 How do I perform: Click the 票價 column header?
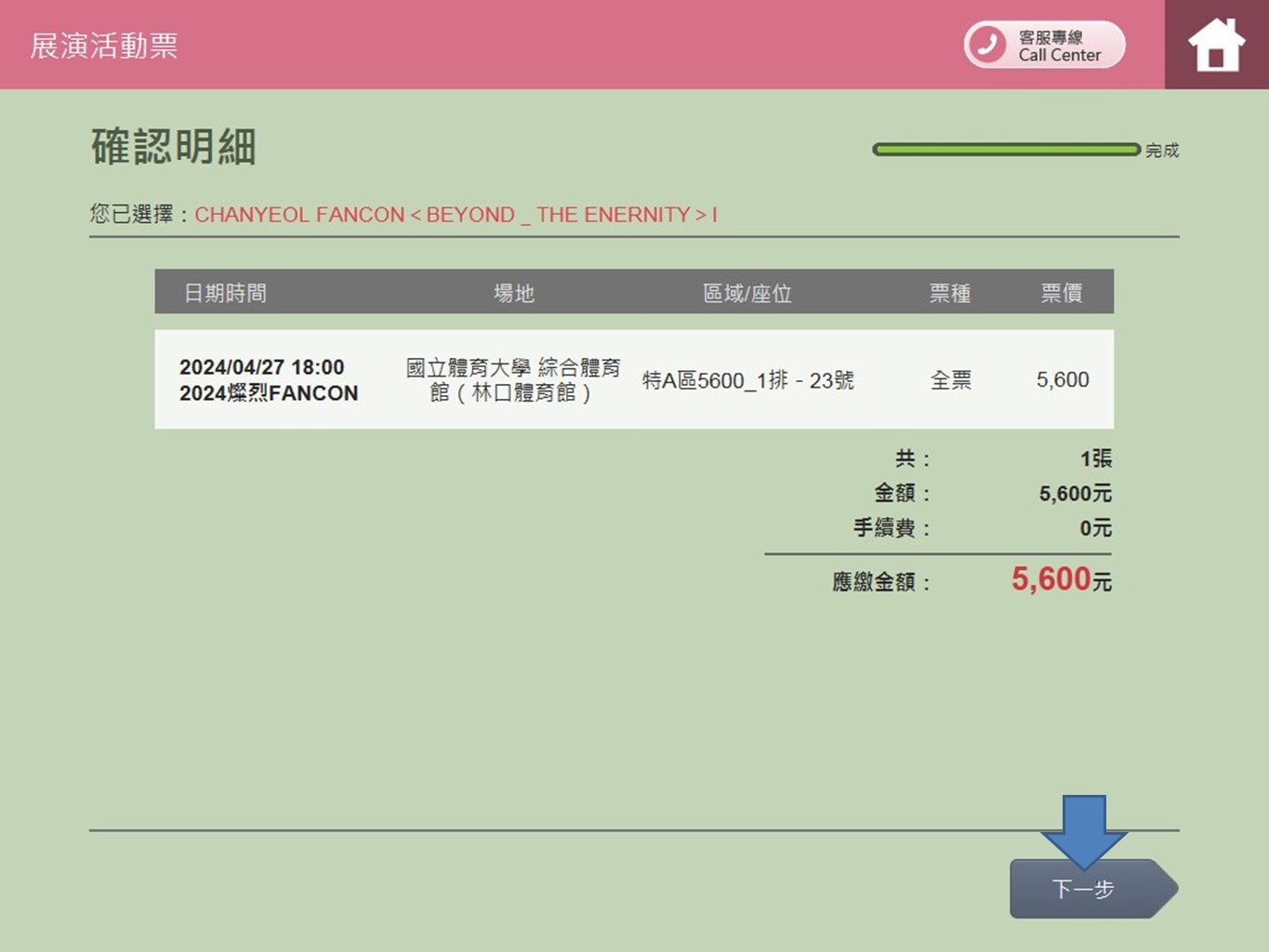pos(1061,294)
